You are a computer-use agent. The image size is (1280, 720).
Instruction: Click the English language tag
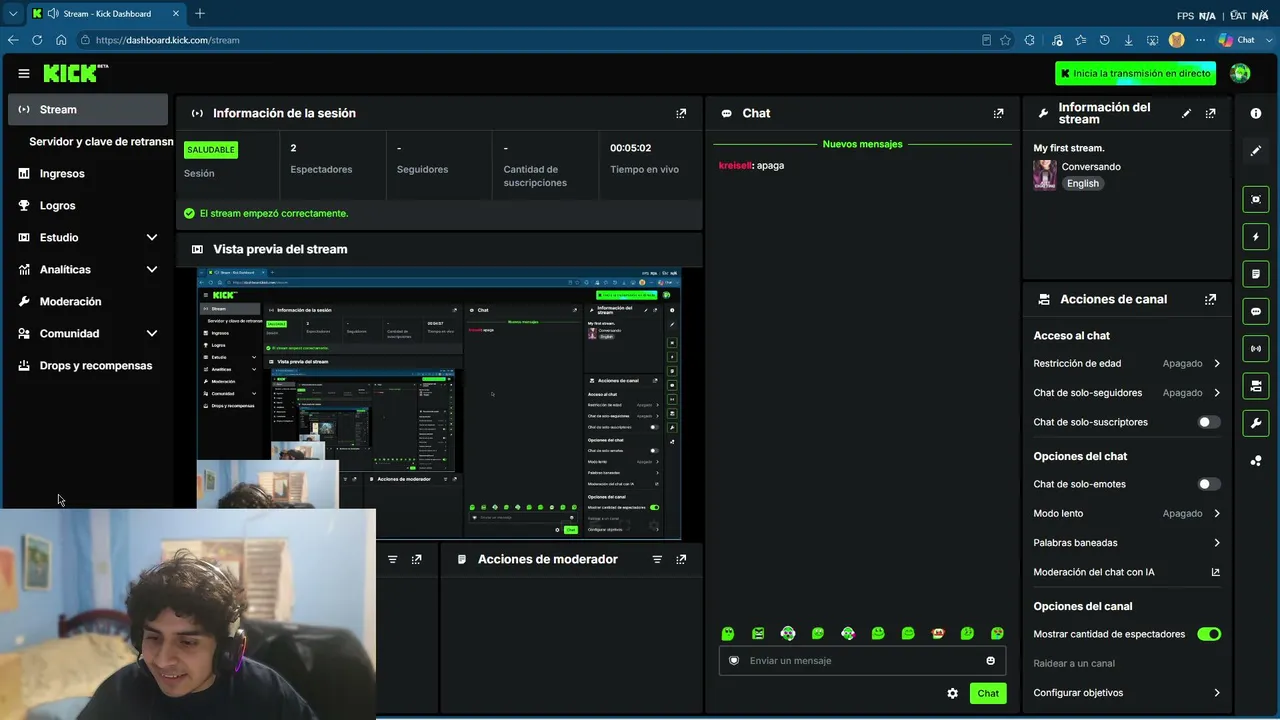(x=1082, y=184)
